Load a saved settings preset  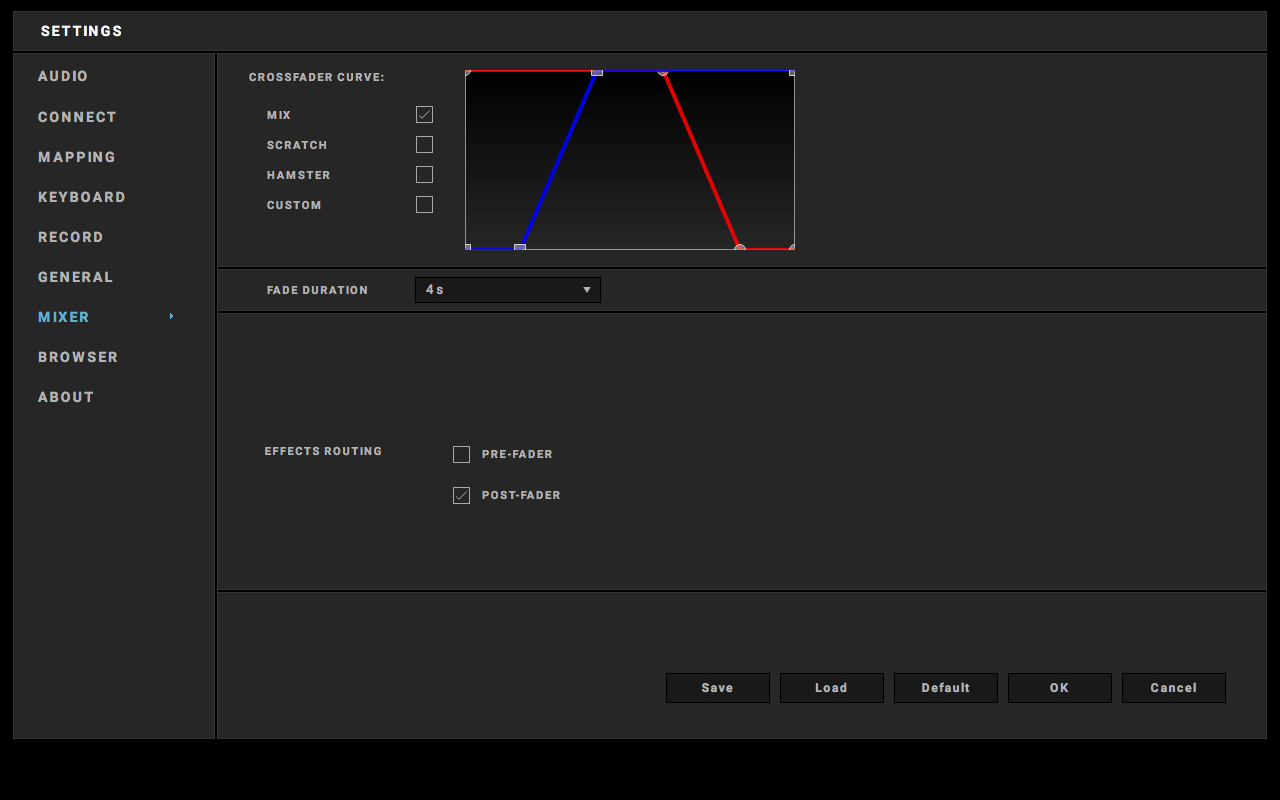pyautogui.click(x=831, y=687)
